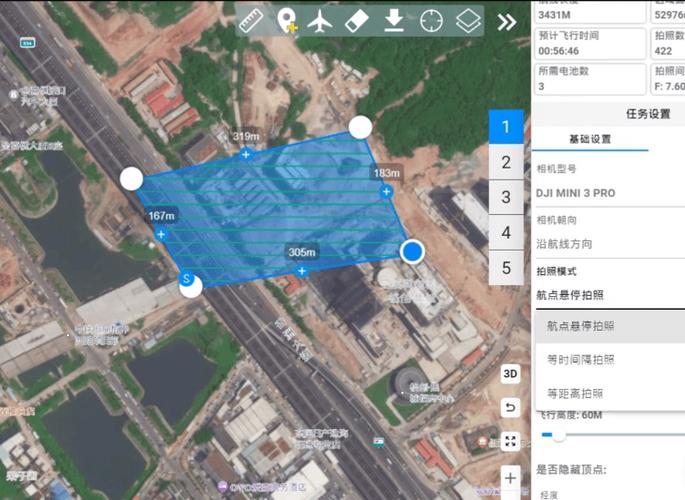Tap the 167m edge length label
The height and width of the screenshot is (500, 685).
point(161,216)
